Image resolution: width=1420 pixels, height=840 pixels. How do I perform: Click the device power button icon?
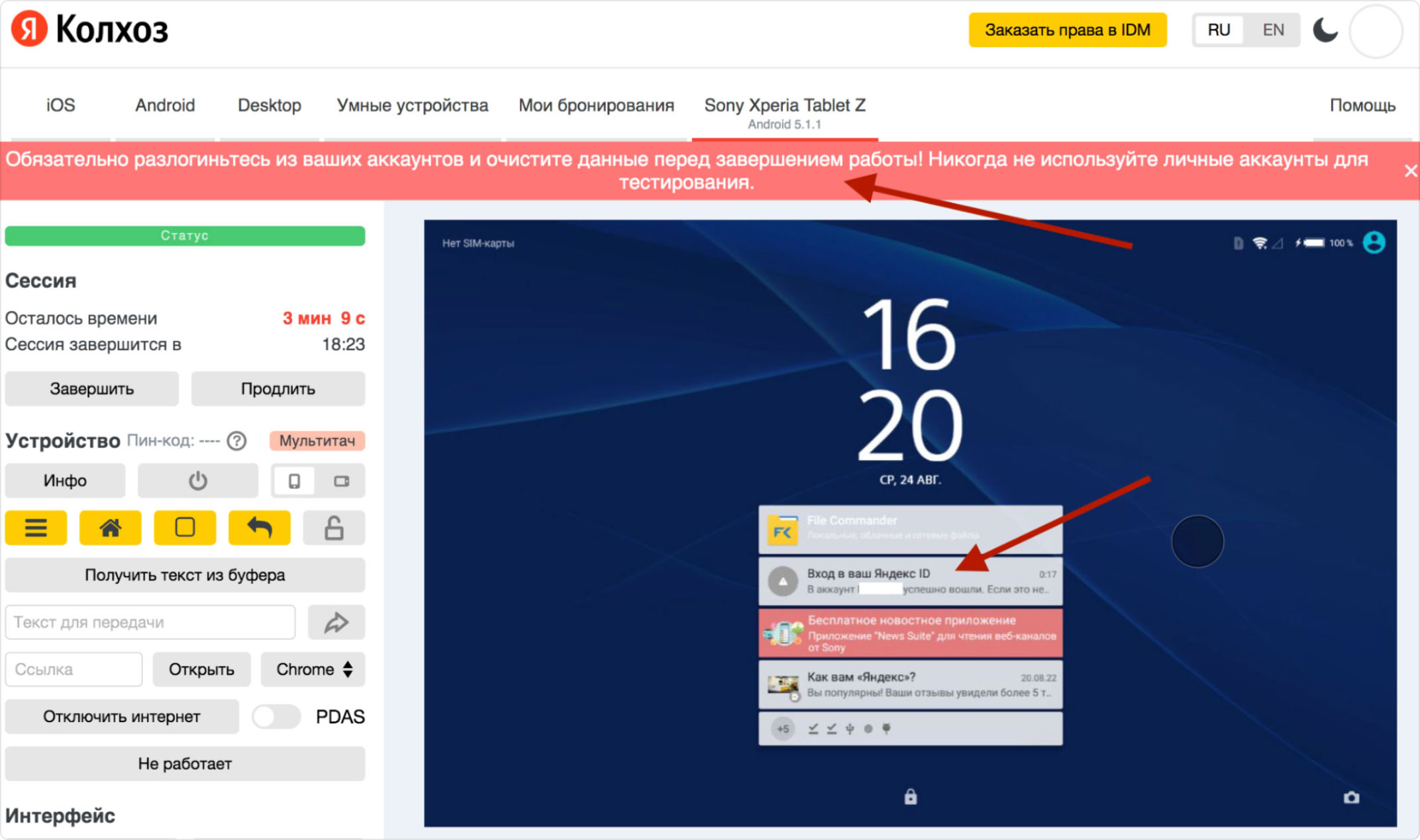pyautogui.click(x=197, y=481)
